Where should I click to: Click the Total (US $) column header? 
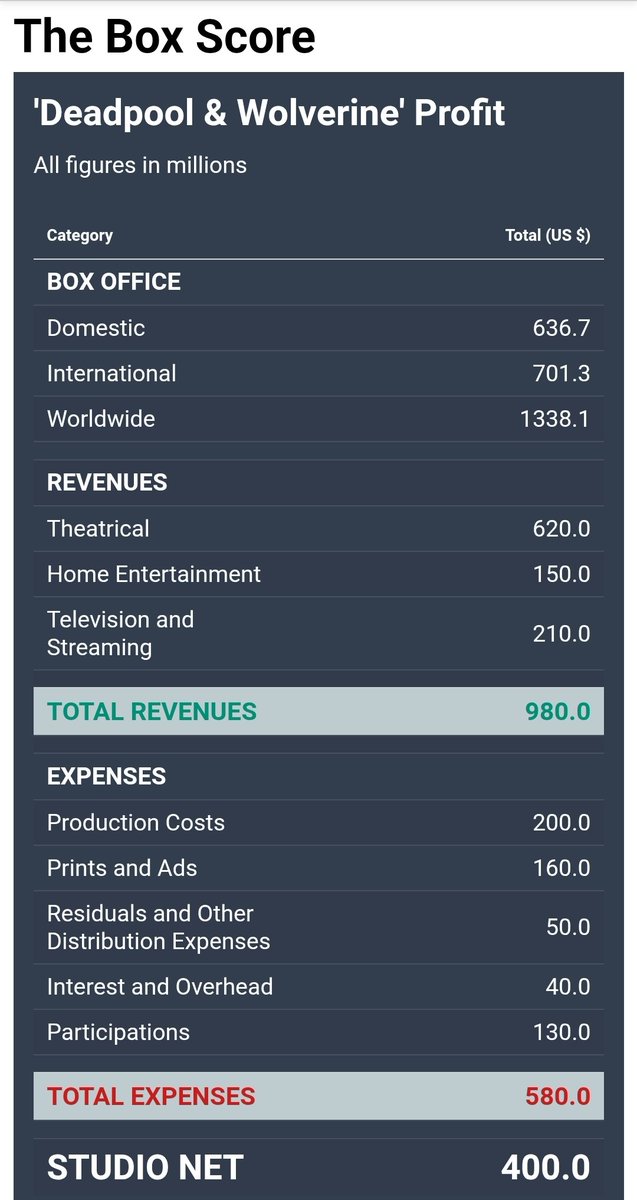click(x=548, y=236)
